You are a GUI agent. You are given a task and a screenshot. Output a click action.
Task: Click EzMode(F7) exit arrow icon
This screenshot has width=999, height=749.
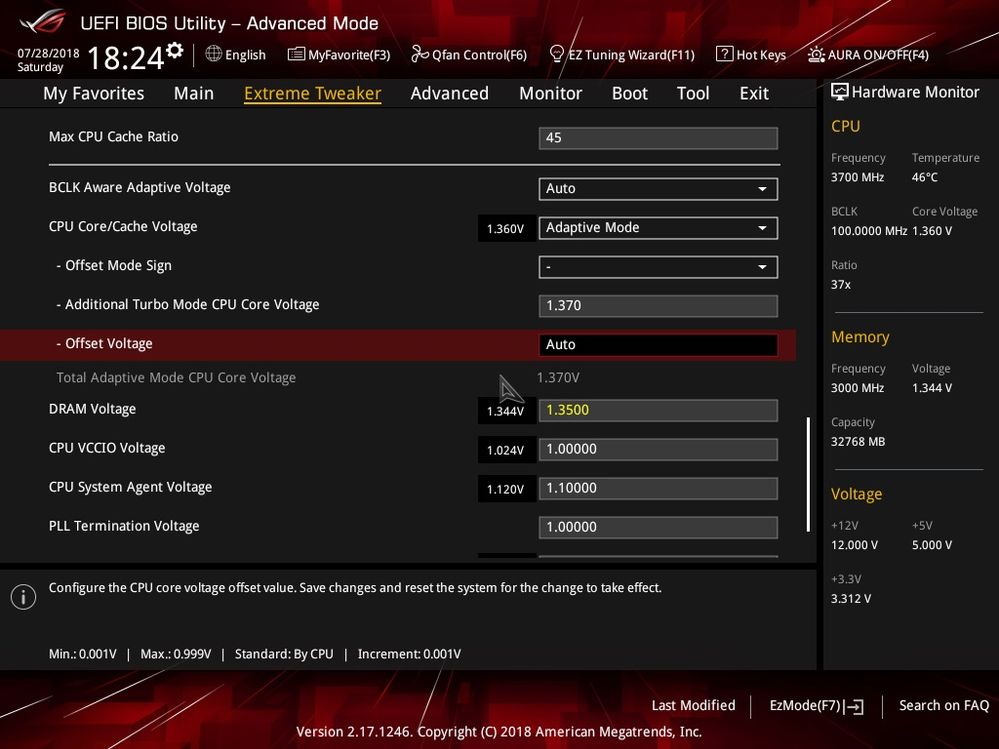point(853,706)
